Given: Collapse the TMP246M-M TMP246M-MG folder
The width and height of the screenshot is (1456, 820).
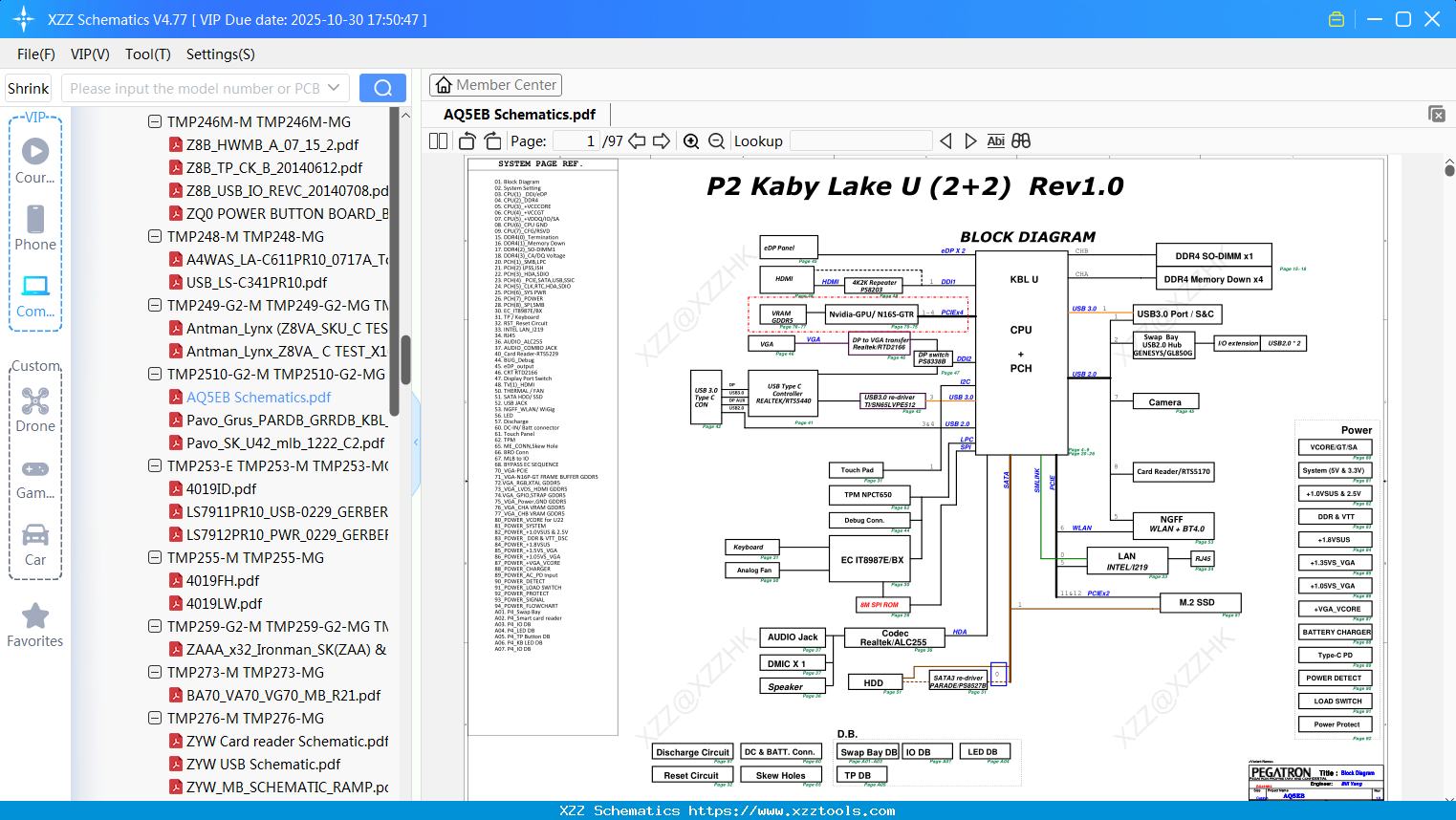Looking at the screenshot, I should tap(155, 122).
